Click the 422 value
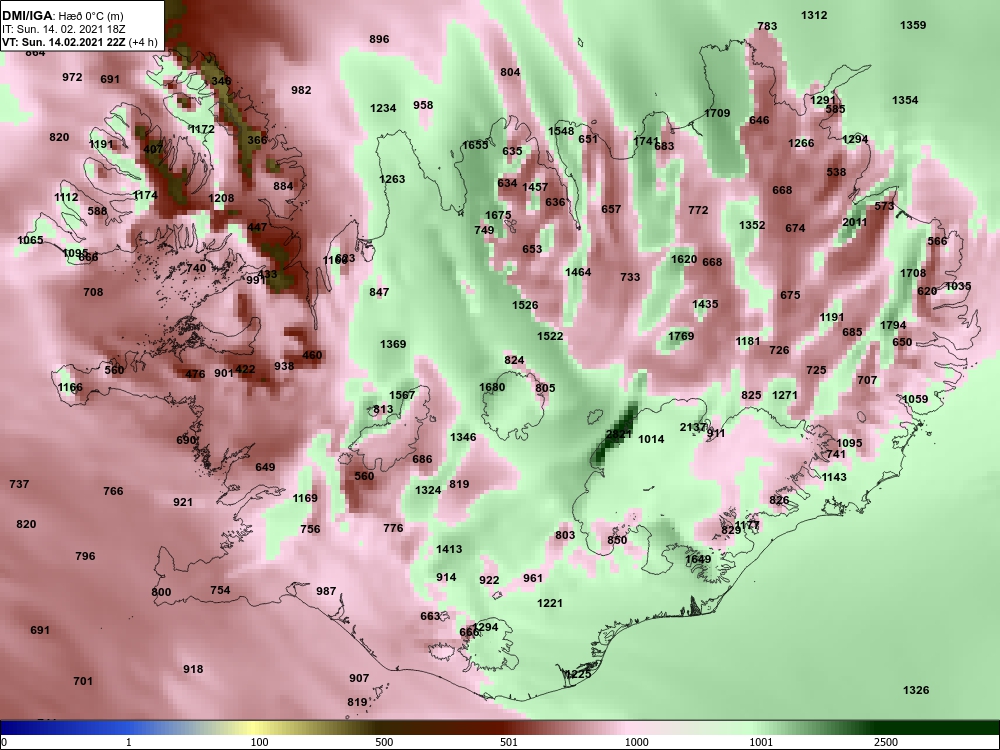 point(245,369)
